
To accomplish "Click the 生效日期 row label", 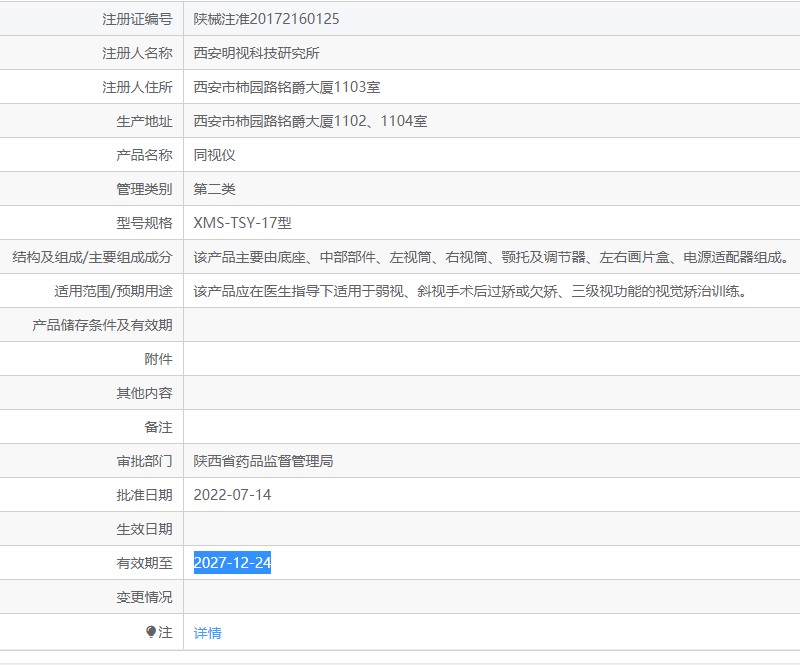I will coord(144,529).
